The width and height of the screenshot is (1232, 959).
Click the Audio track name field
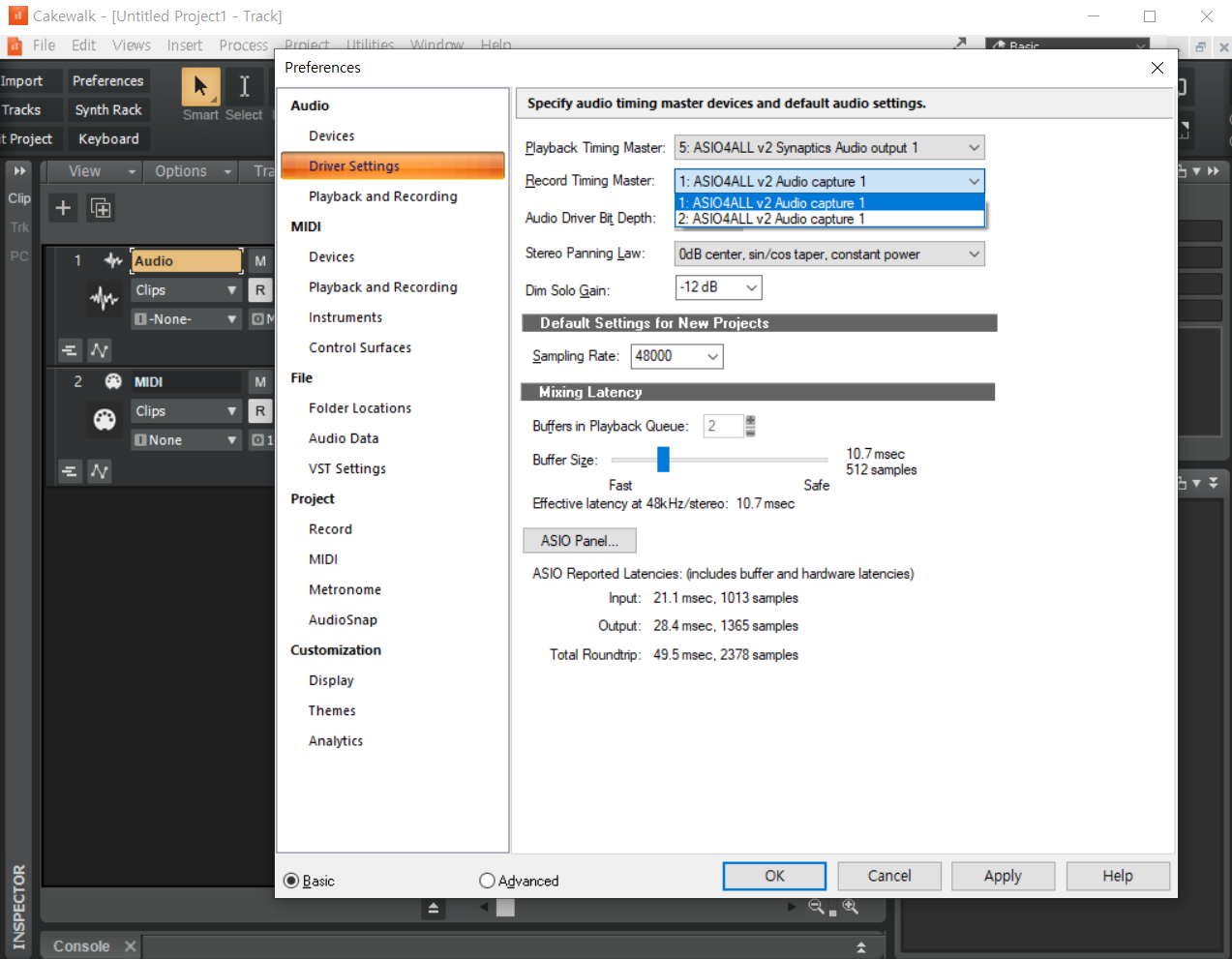coord(187,261)
